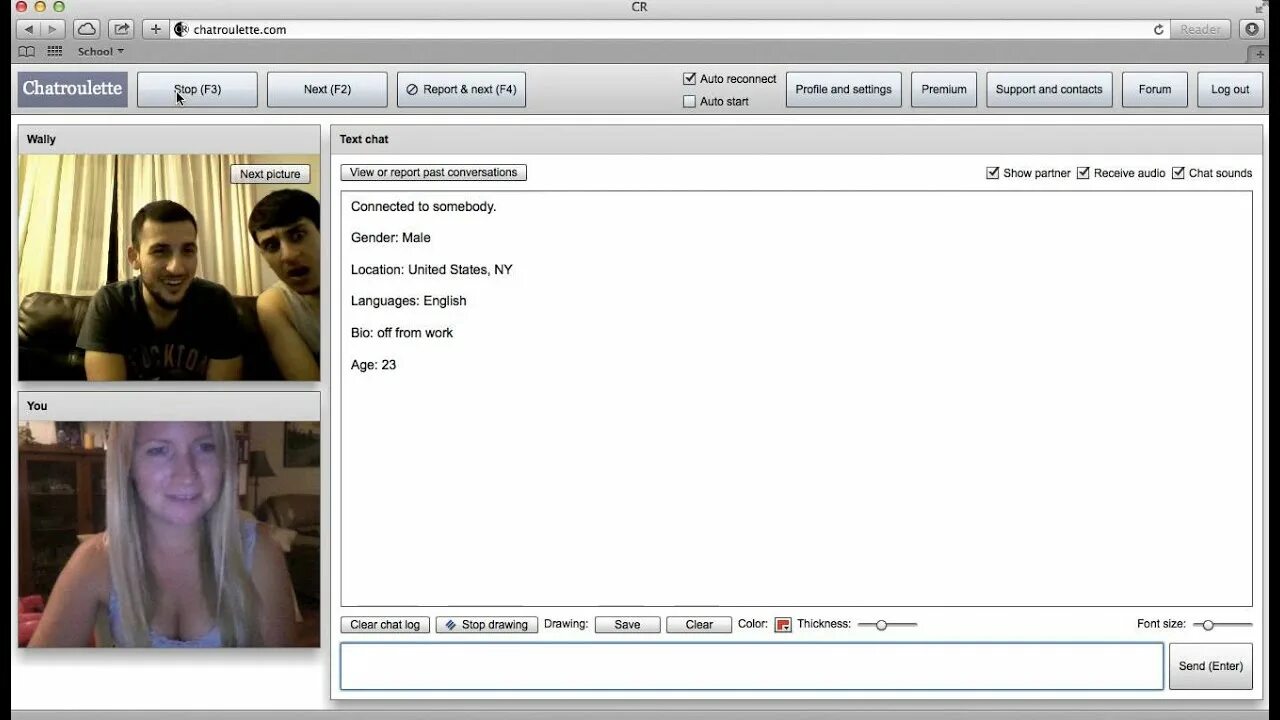This screenshot has height=720, width=1280.
Task: Open the Premium page
Action: 944,89
